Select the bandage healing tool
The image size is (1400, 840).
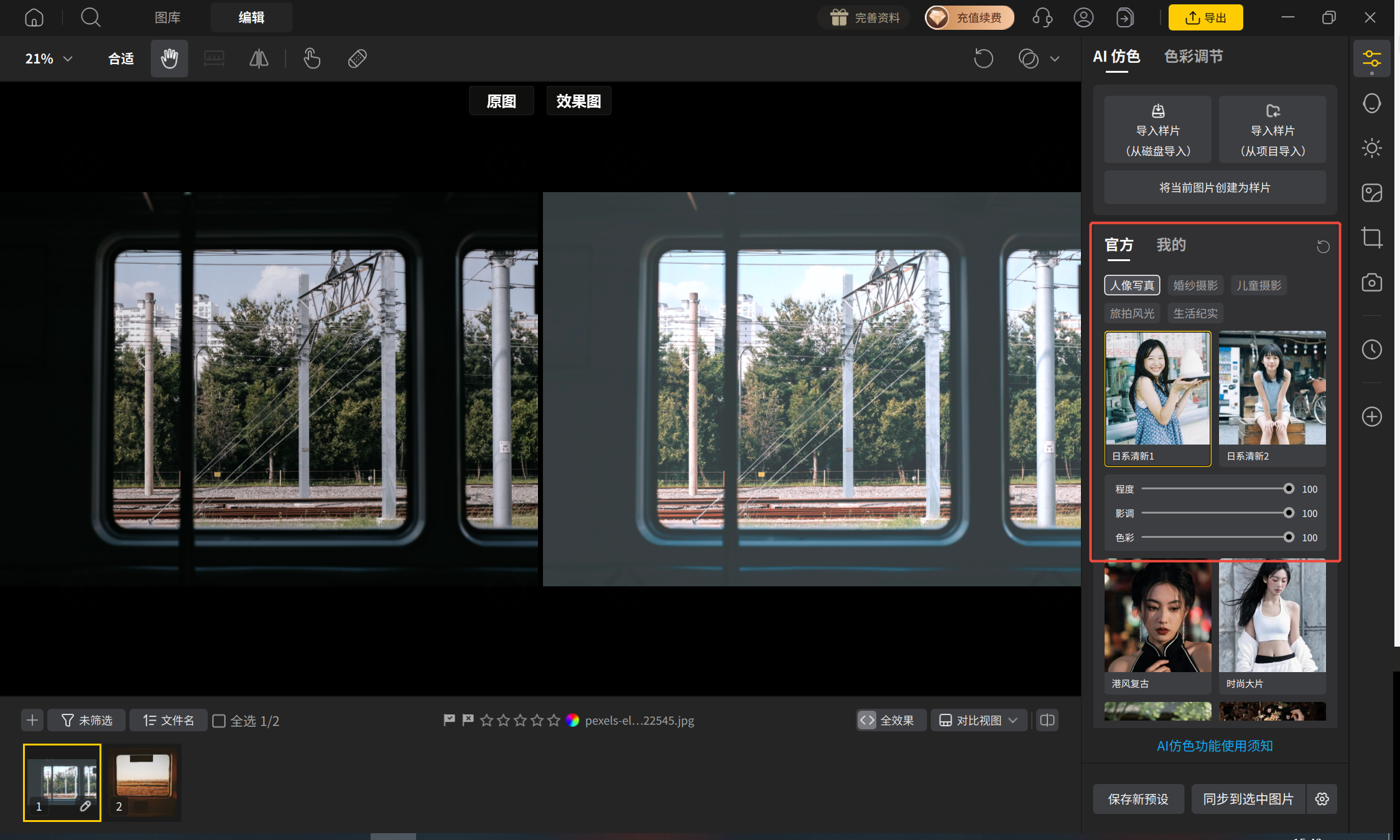[x=357, y=58]
